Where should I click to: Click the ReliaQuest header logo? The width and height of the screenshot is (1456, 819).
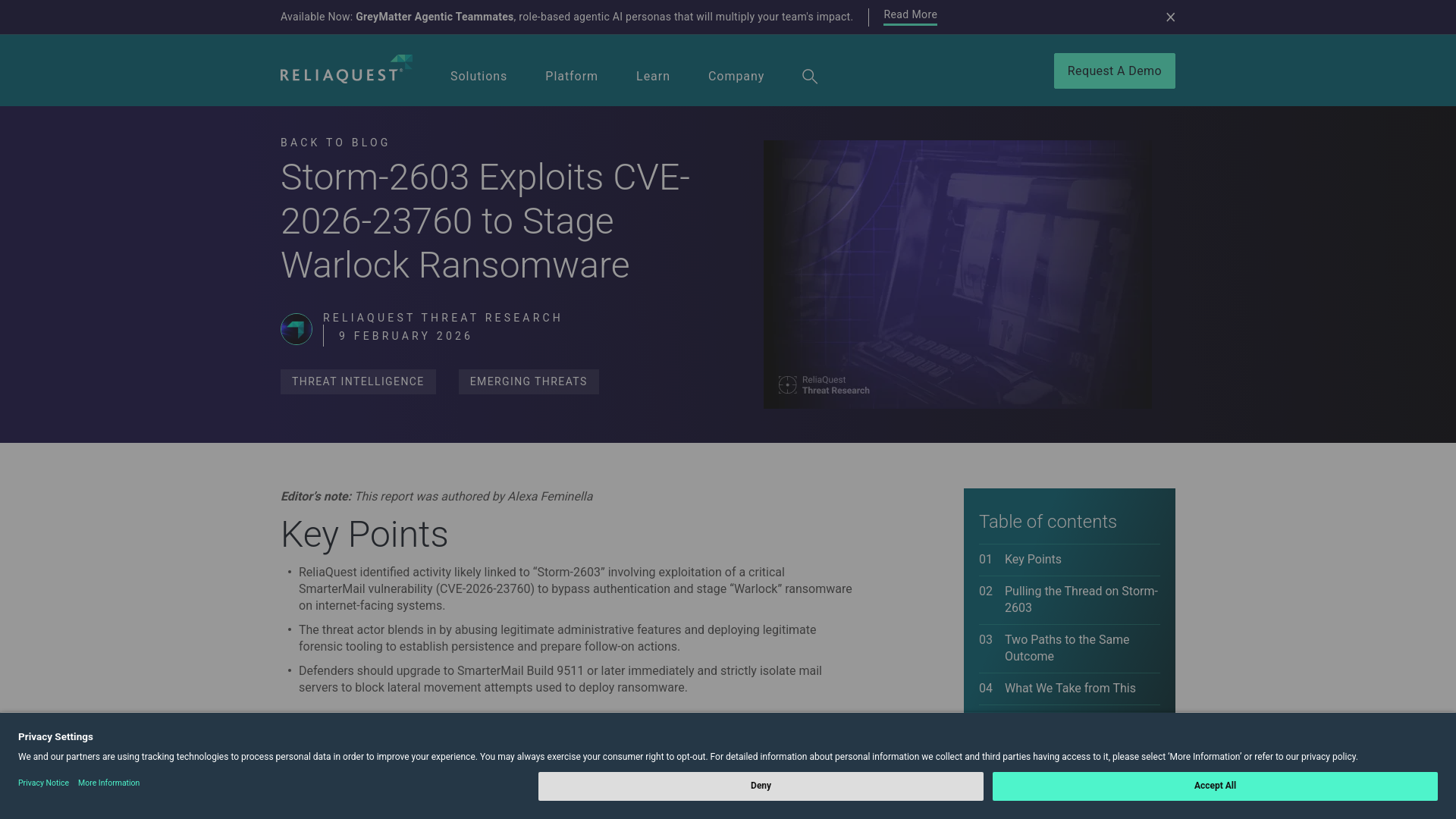[x=345, y=70]
